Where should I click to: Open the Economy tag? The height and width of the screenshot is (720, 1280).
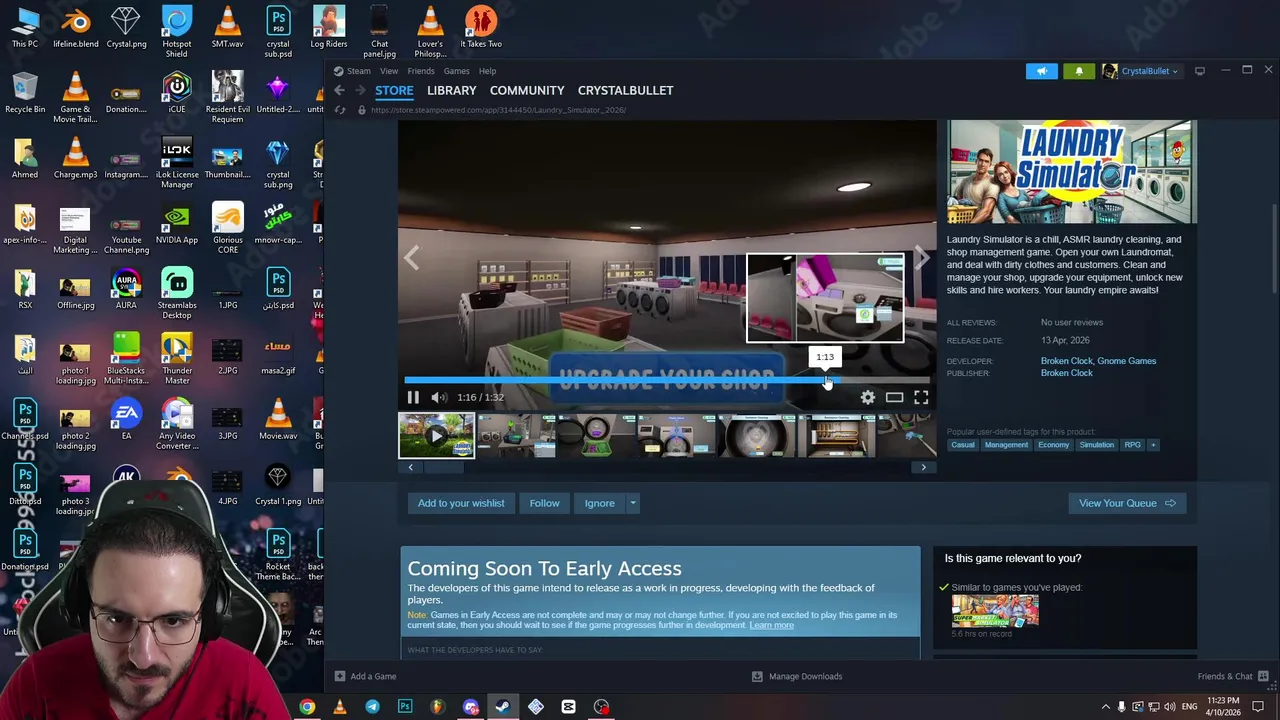[x=1053, y=445]
